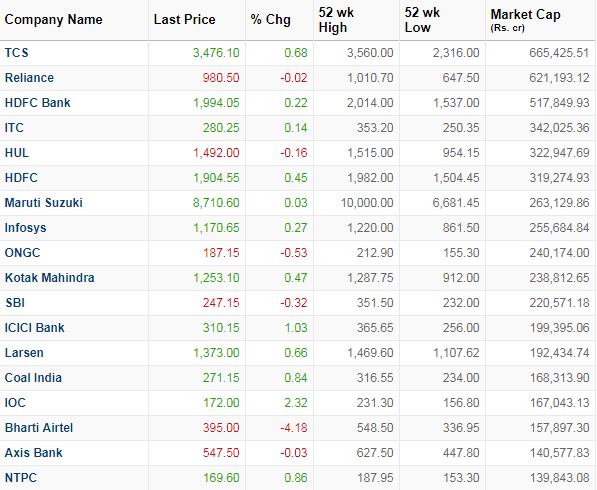Image resolution: width=597 pixels, height=490 pixels.
Task: Open the Maruti Suzuki company link
Action: pos(43,203)
